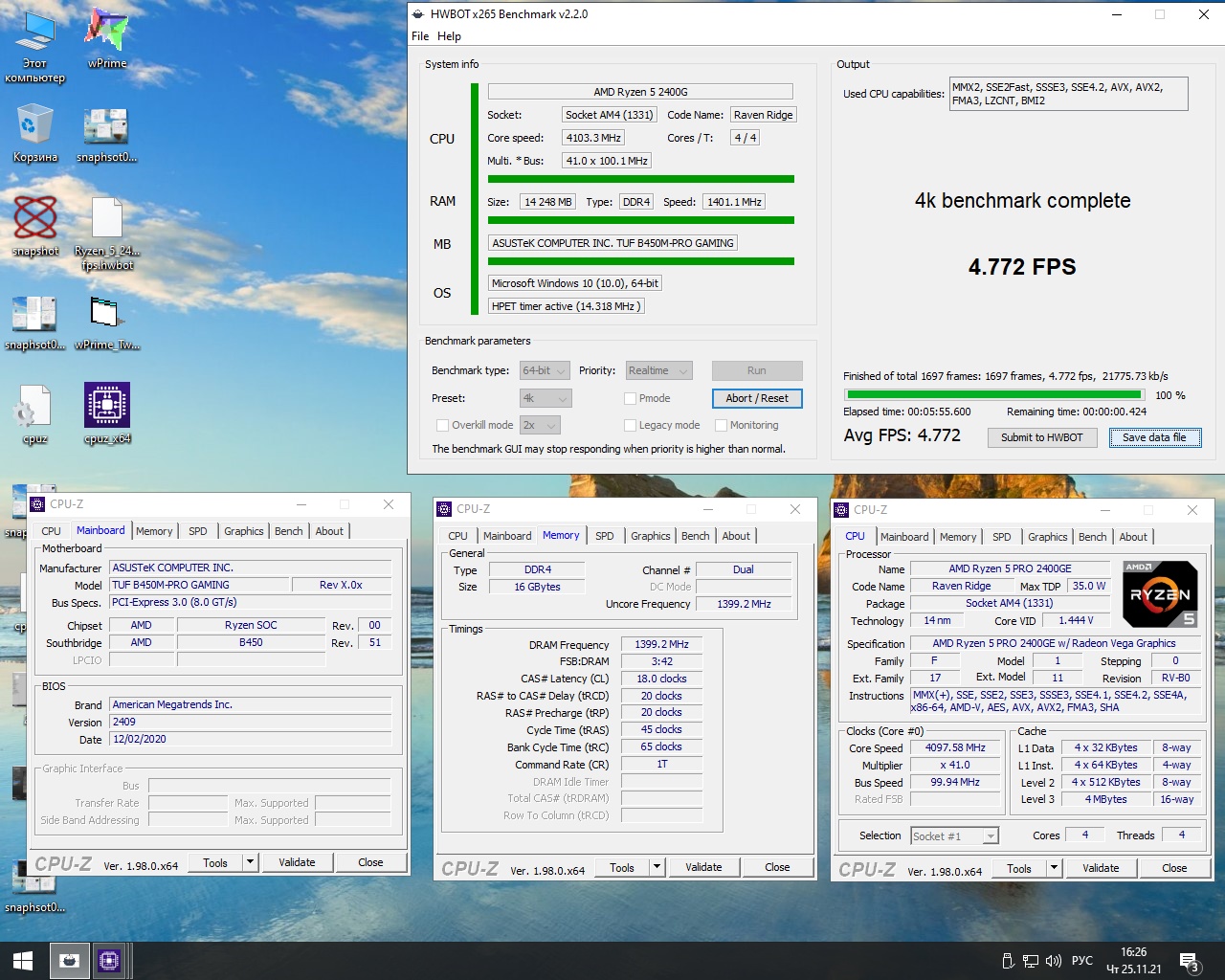Expand Tools dropdown arrow in Memory CPU-Z
This screenshot has width=1225, height=980.
click(657, 867)
